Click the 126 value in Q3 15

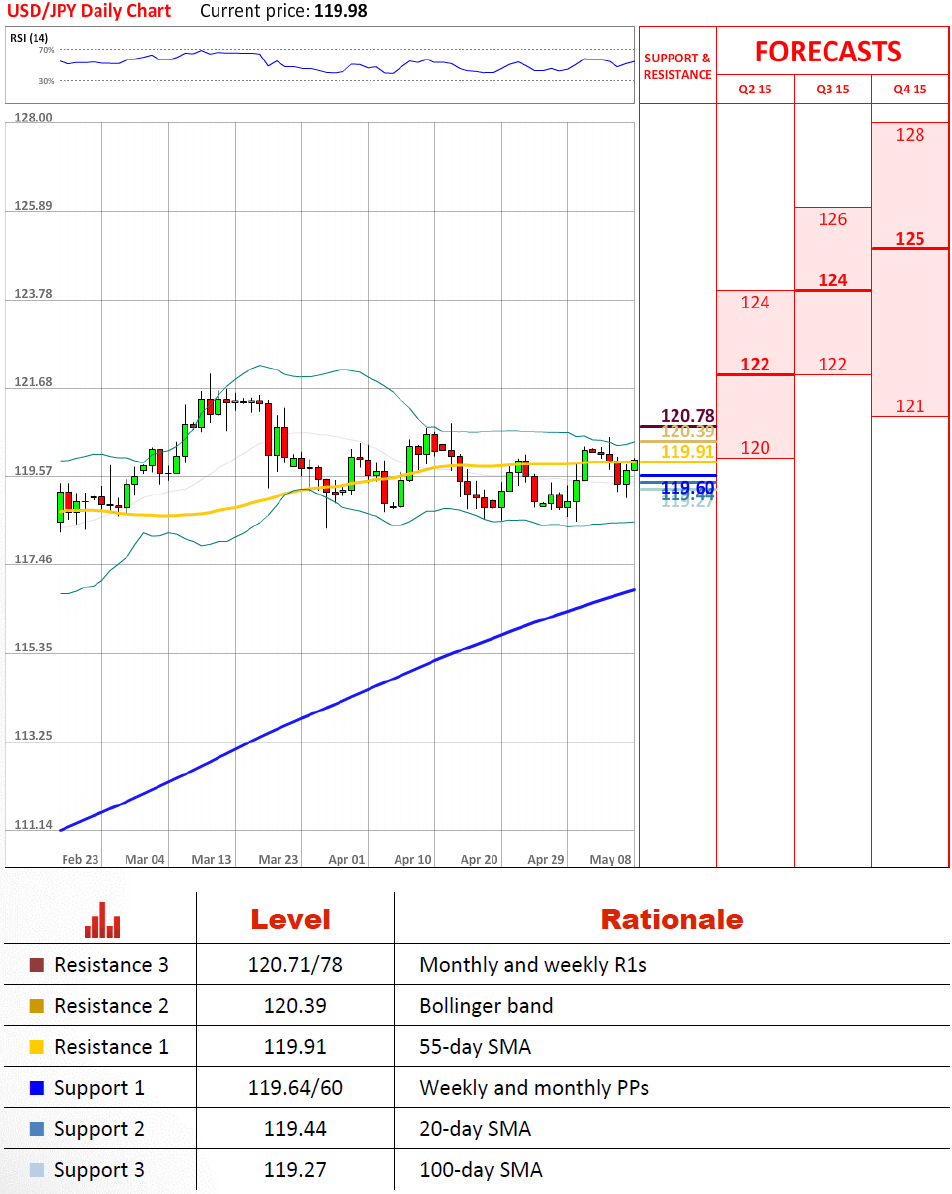coord(832,220)
